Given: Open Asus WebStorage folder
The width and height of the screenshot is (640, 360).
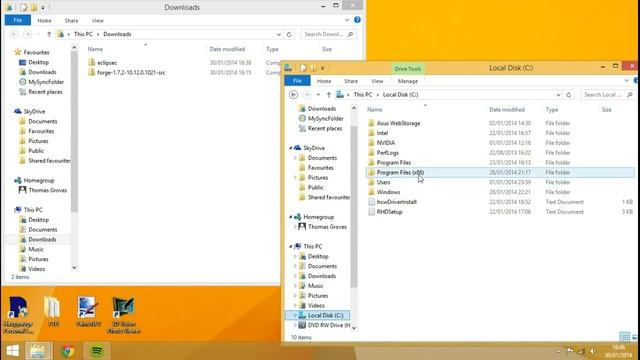Looking at the screenshot, I should coord(398,123).
